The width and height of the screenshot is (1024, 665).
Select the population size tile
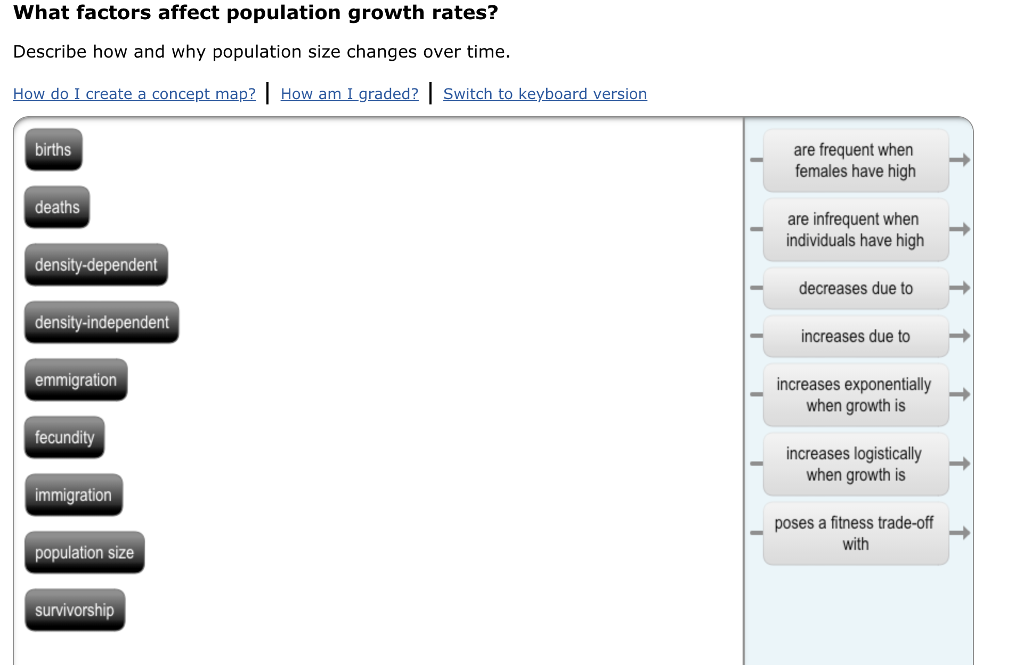[84, 552]
